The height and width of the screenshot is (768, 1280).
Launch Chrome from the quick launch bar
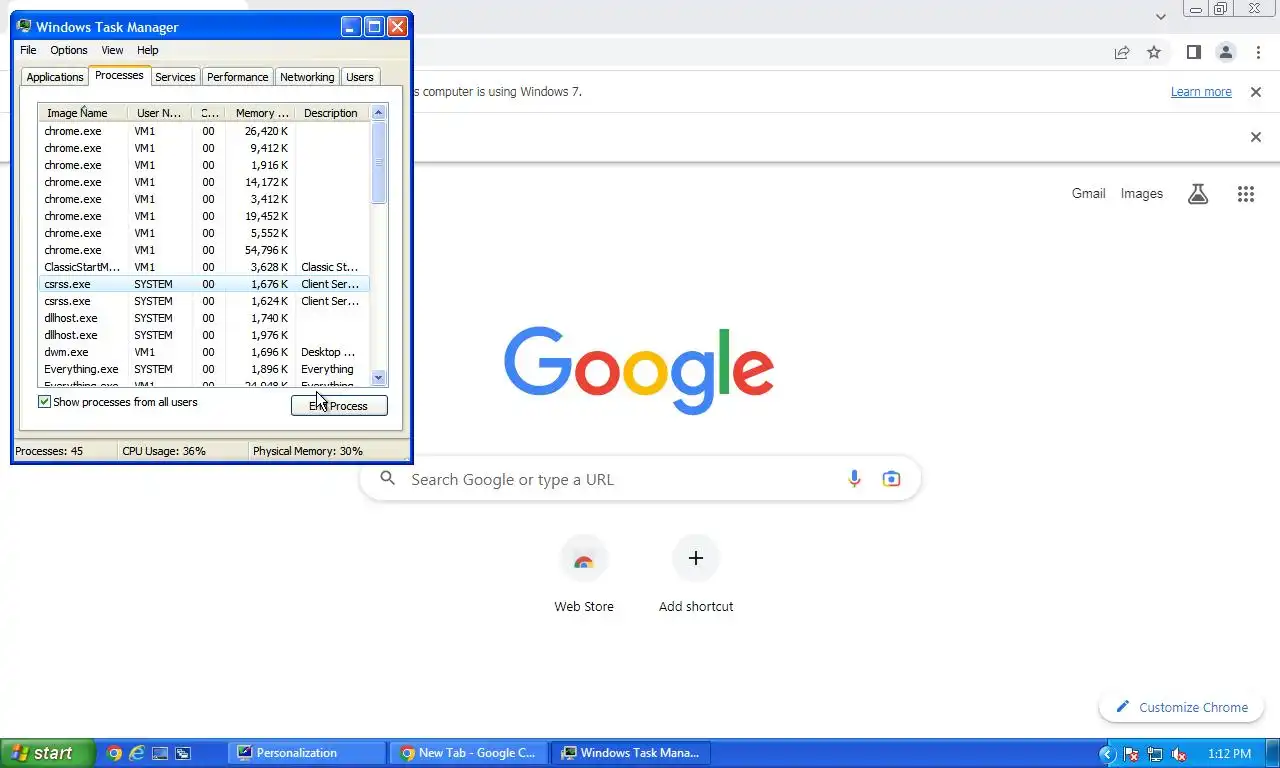click(114, 753)
